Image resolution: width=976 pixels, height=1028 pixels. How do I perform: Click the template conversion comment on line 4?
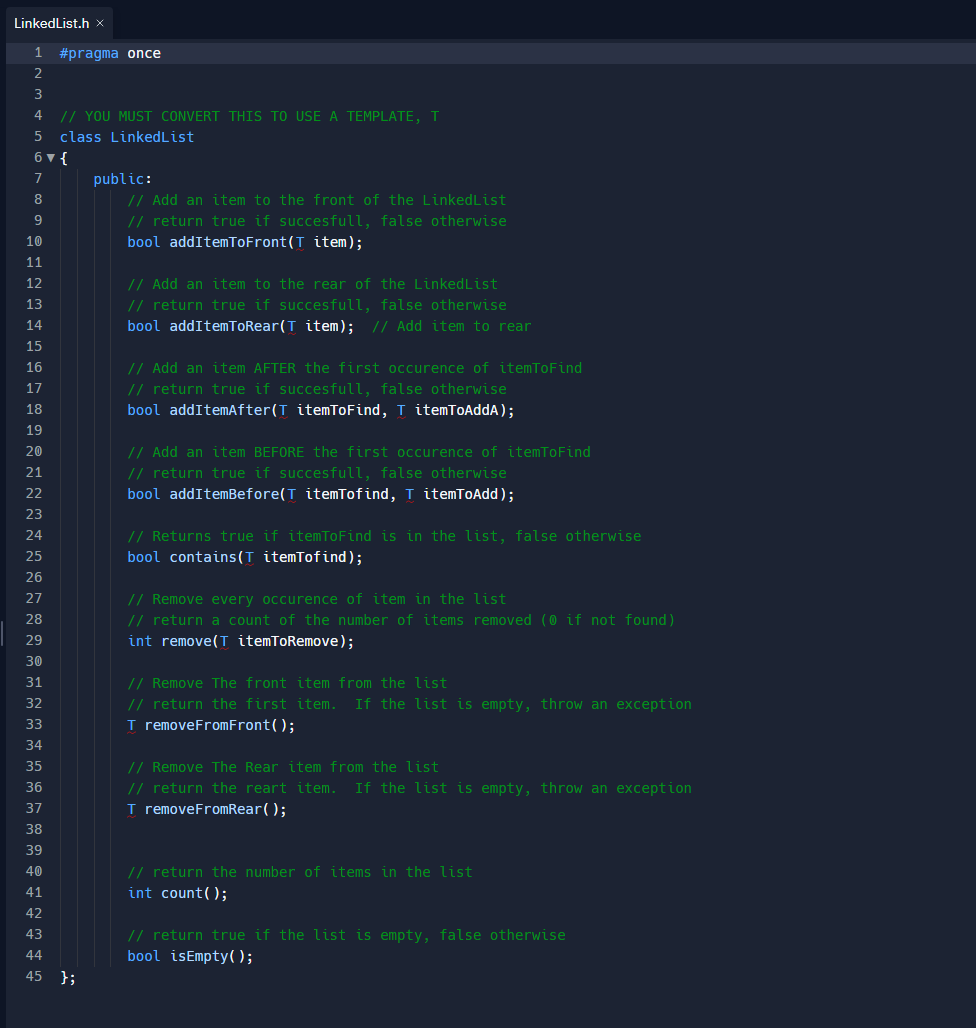250,115
